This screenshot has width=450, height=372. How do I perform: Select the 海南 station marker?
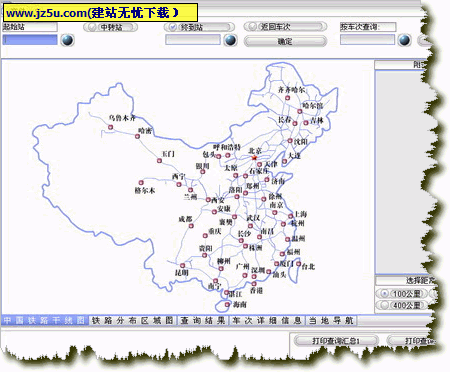227,304
